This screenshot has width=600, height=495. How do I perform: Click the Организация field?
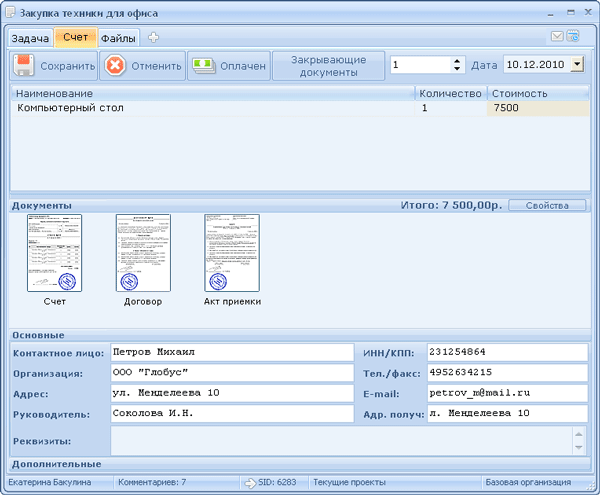click(232, 373)
